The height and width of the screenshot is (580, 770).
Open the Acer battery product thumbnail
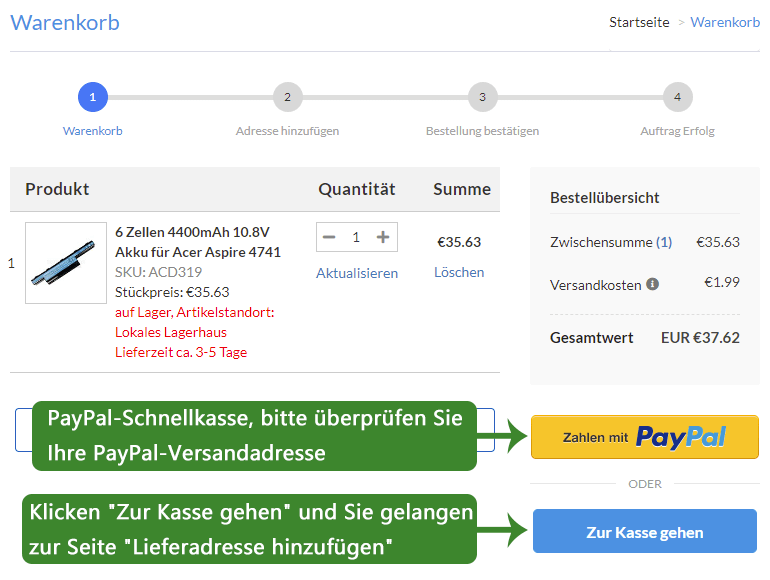[66, 263]
